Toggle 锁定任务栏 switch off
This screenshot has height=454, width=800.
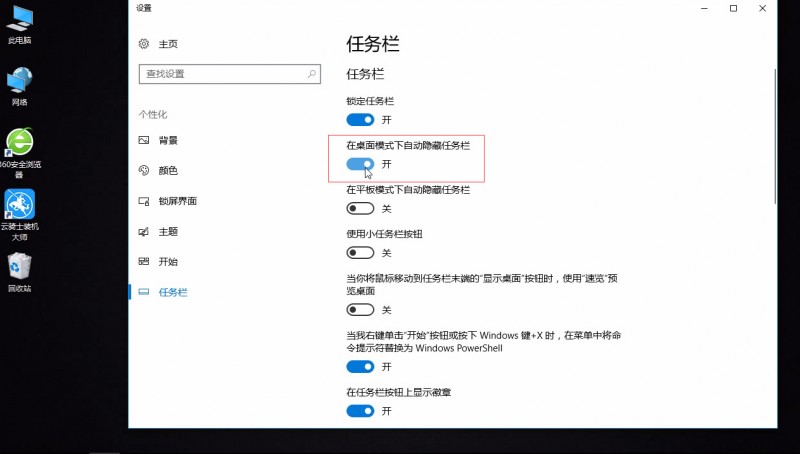click(x=360, y=120)
